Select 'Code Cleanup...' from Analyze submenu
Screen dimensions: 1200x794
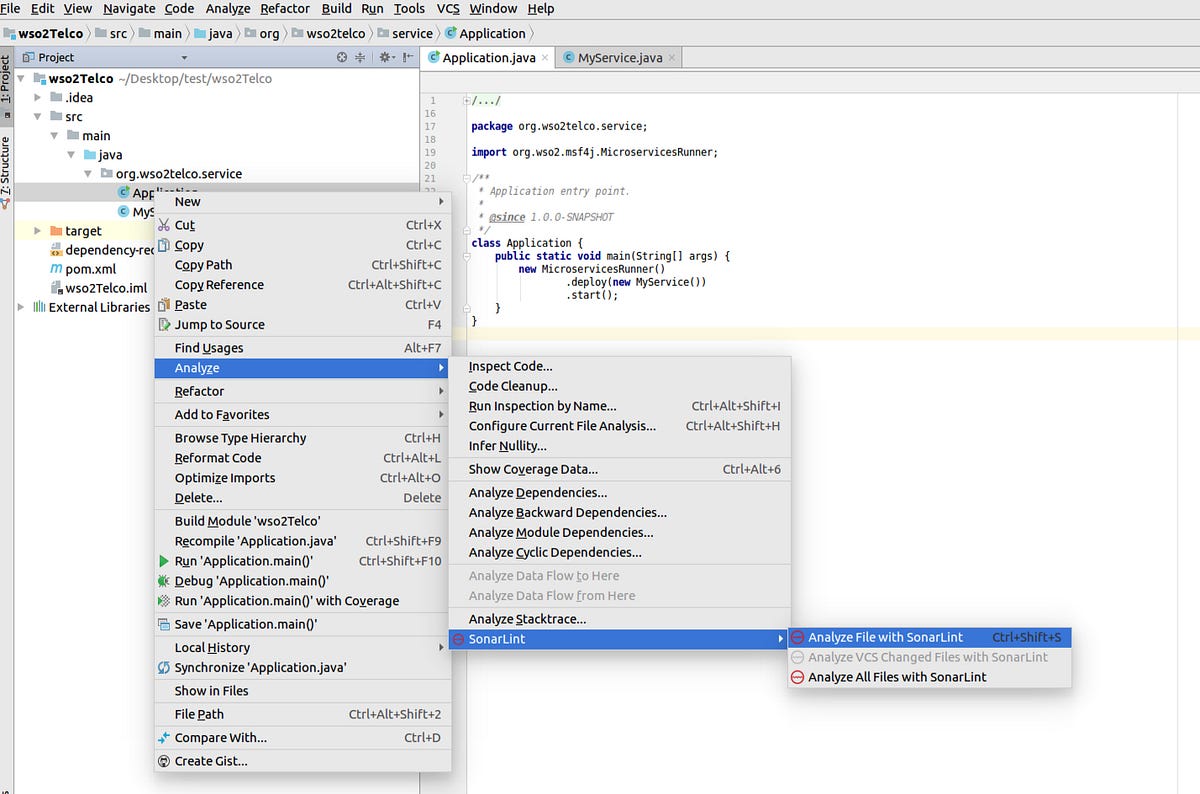click(513, 386)
